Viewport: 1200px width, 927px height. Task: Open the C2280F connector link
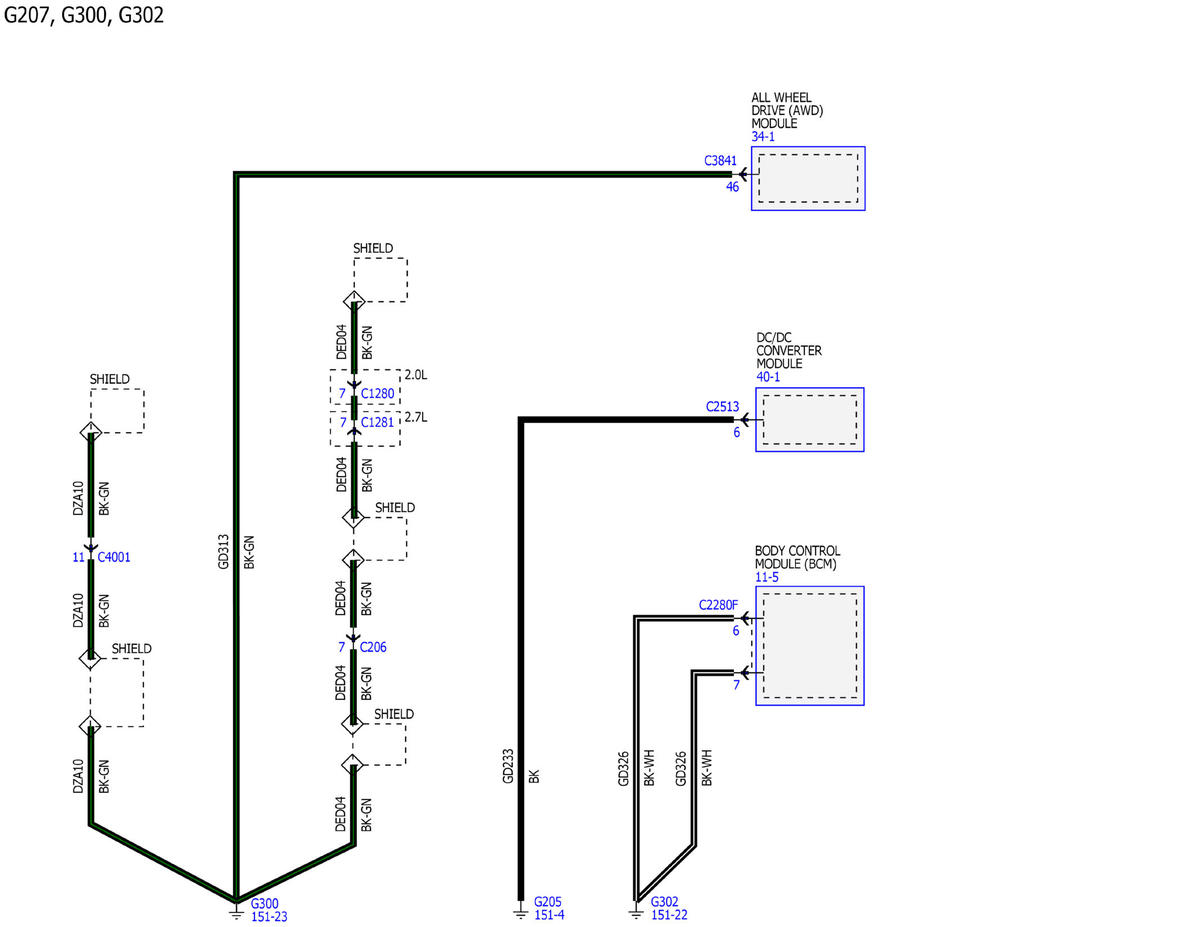718,605
